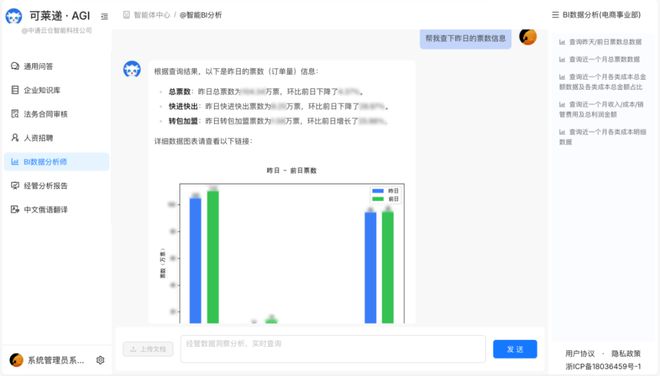Click the BI数据分析(电商事业部) panel header
The image size is (660, 376).
[x=601, y=15]
